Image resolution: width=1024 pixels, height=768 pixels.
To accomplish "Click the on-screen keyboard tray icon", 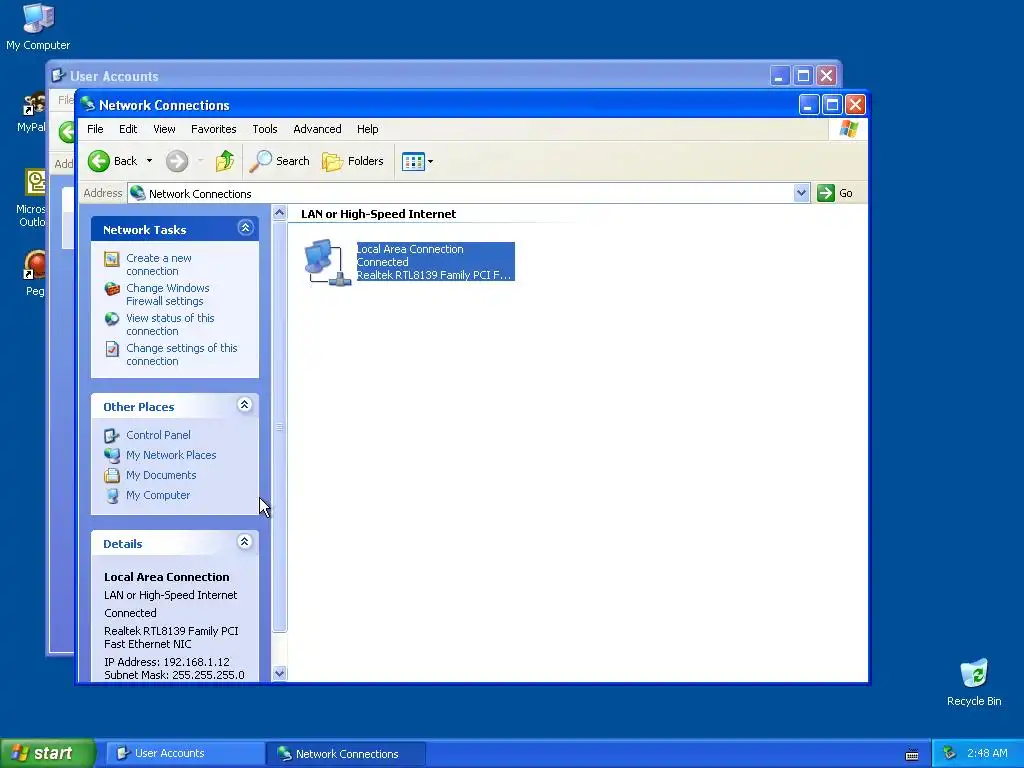I will coord(912,754).
